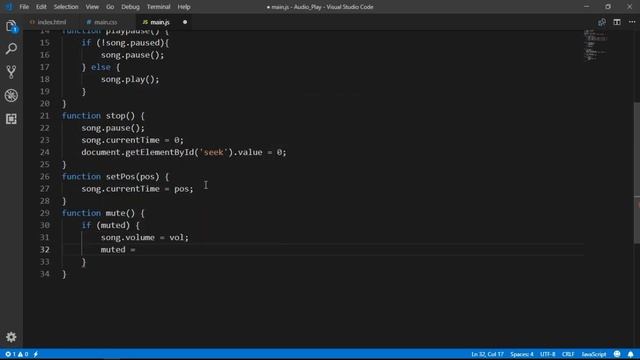The width and height of the screenshot is (640, 360).
Task: Click the minimap code overview
Action: tap(595, 45)
